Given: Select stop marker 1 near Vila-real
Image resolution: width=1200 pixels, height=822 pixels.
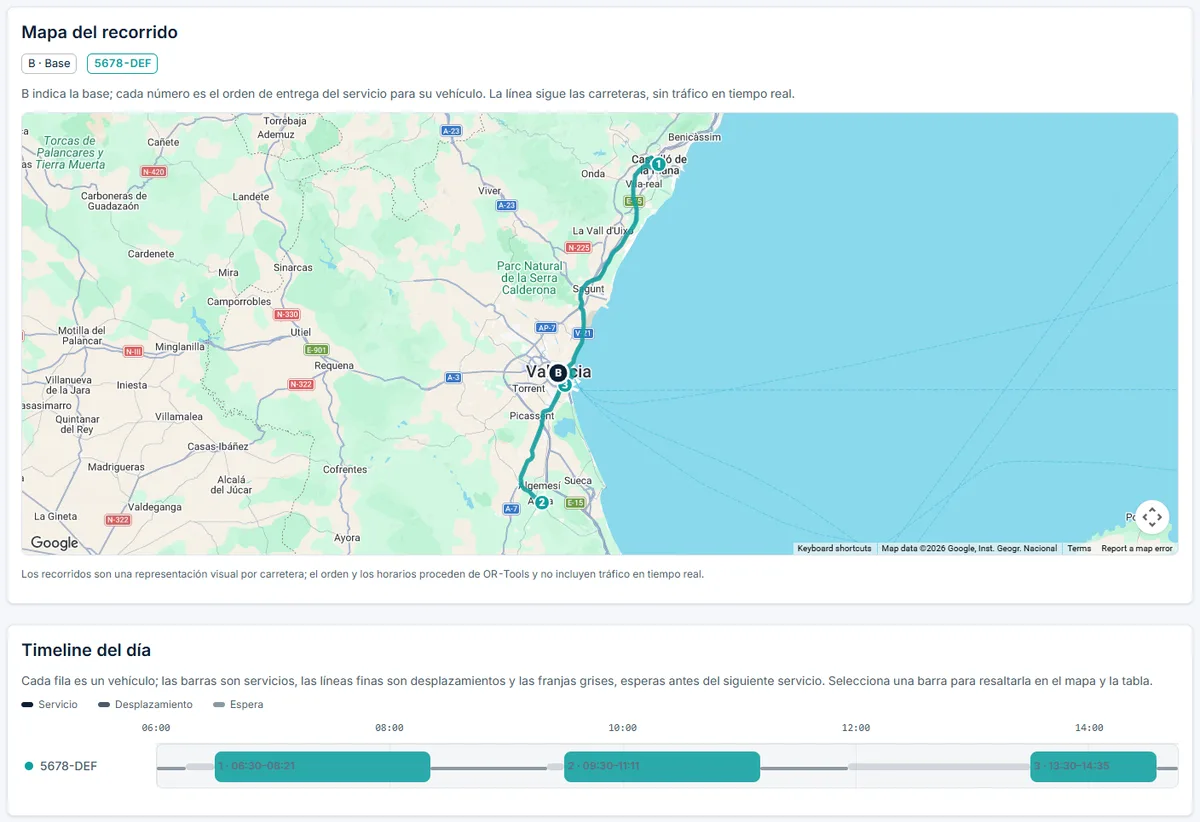Looking at the screenshot, I should coord(658,164).
